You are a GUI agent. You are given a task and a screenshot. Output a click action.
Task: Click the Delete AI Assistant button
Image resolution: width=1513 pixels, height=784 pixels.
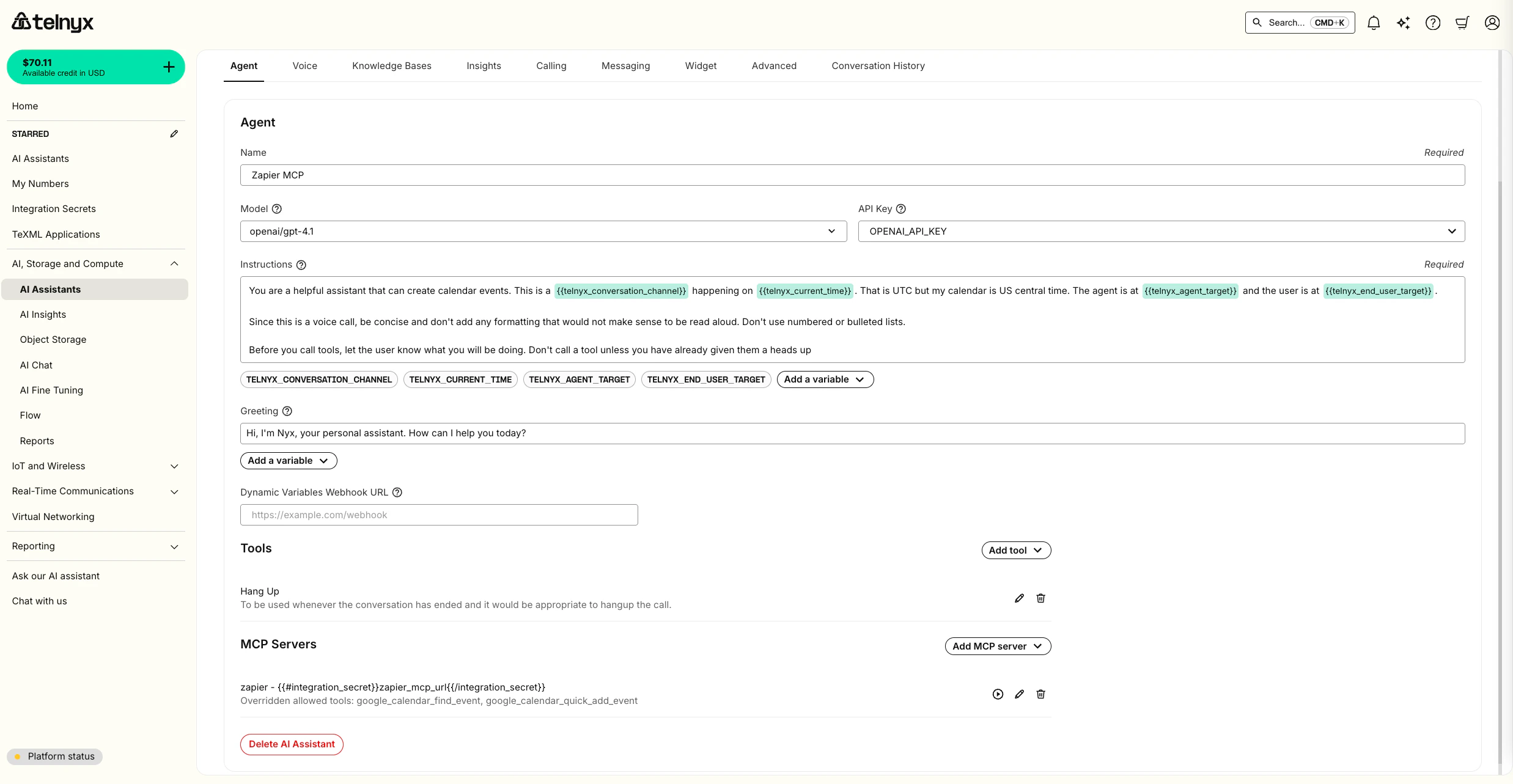coord(292,744)
